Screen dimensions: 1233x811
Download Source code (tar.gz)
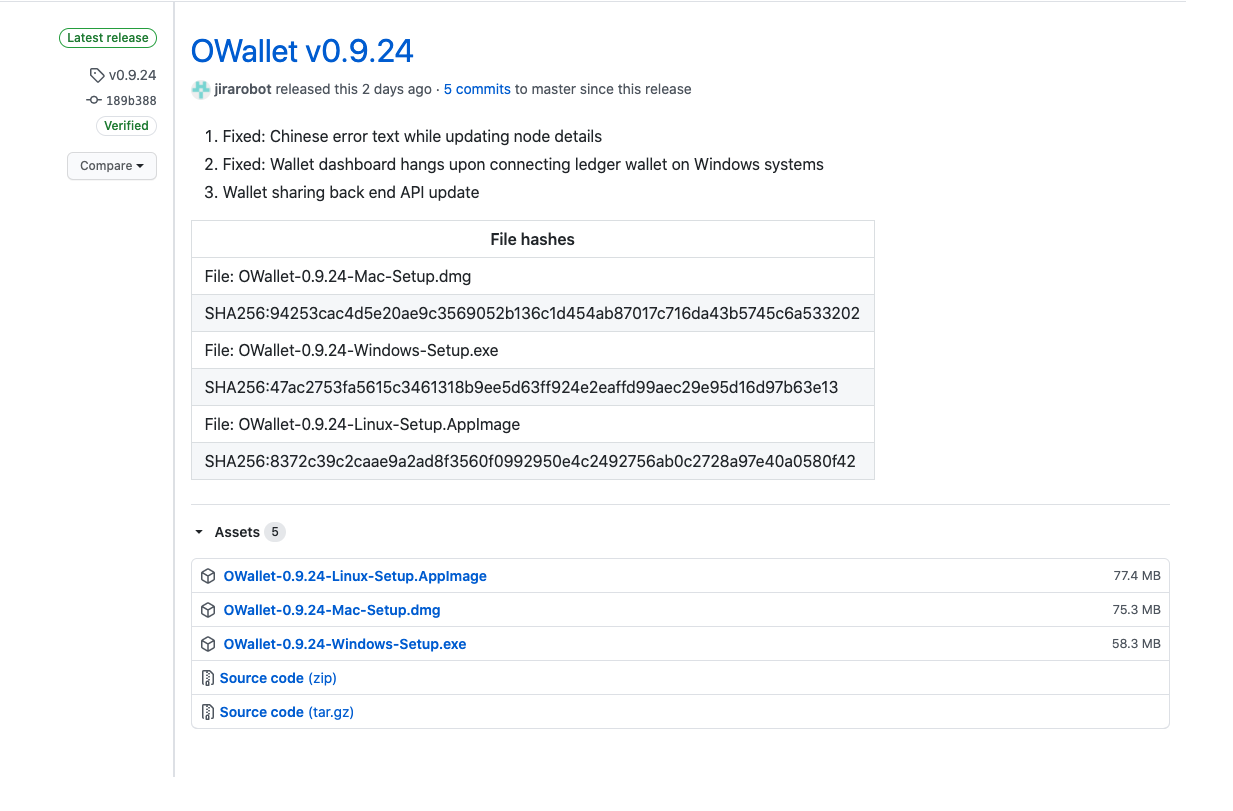(287, 712)
